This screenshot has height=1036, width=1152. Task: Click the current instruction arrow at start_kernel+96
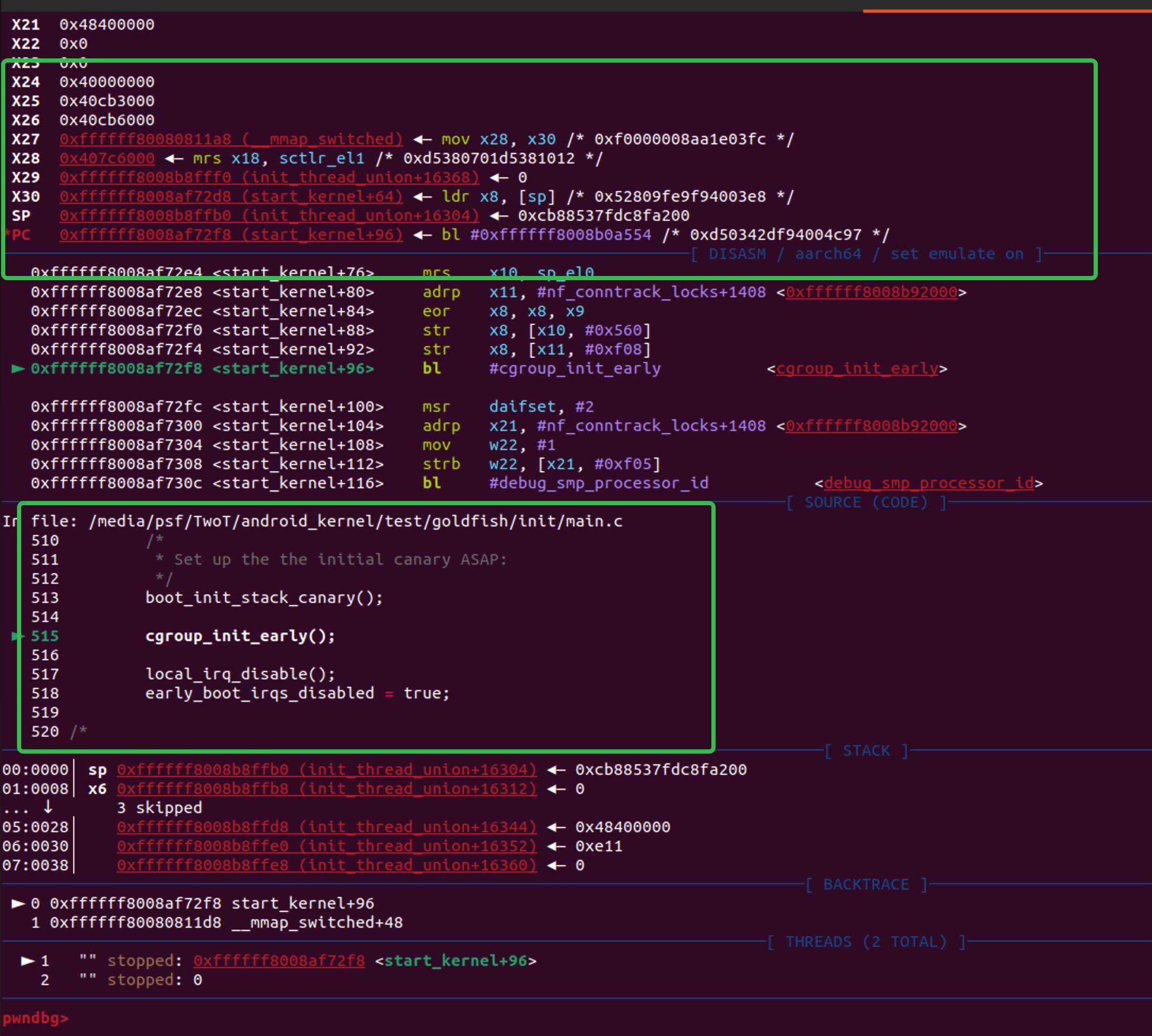point(18,369)
